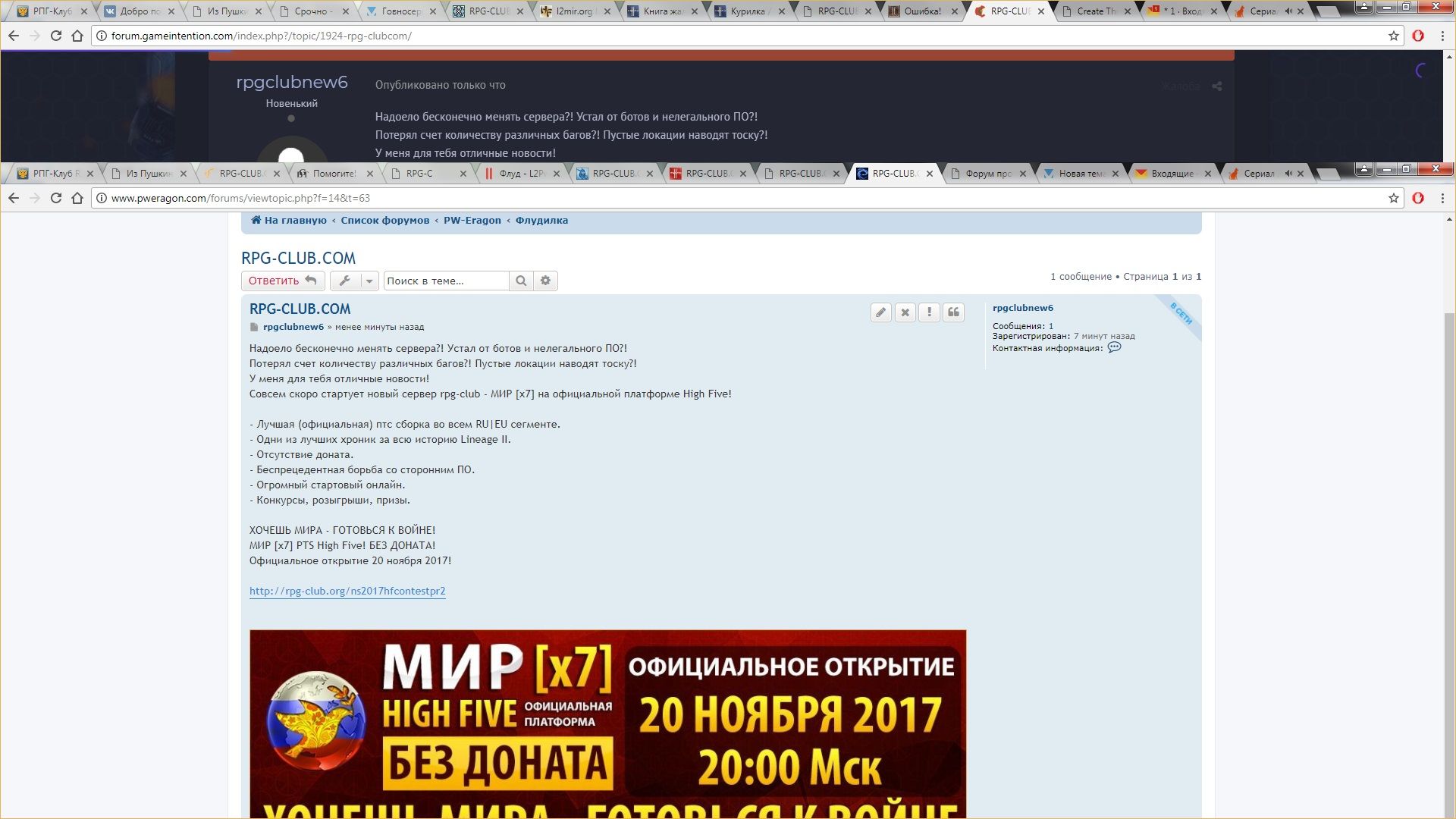
Task: Expand topic tools dropdown arrow
Action: [369, 281]
